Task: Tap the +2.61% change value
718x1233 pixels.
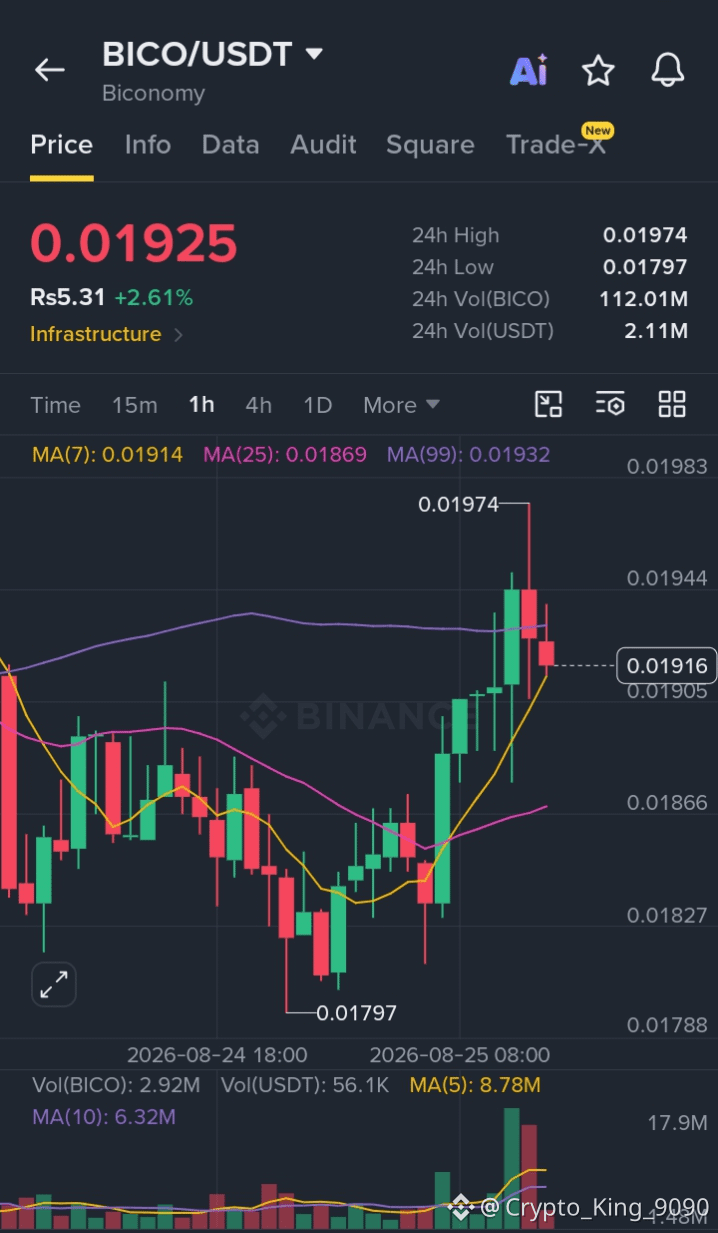Action: (153, 297)
